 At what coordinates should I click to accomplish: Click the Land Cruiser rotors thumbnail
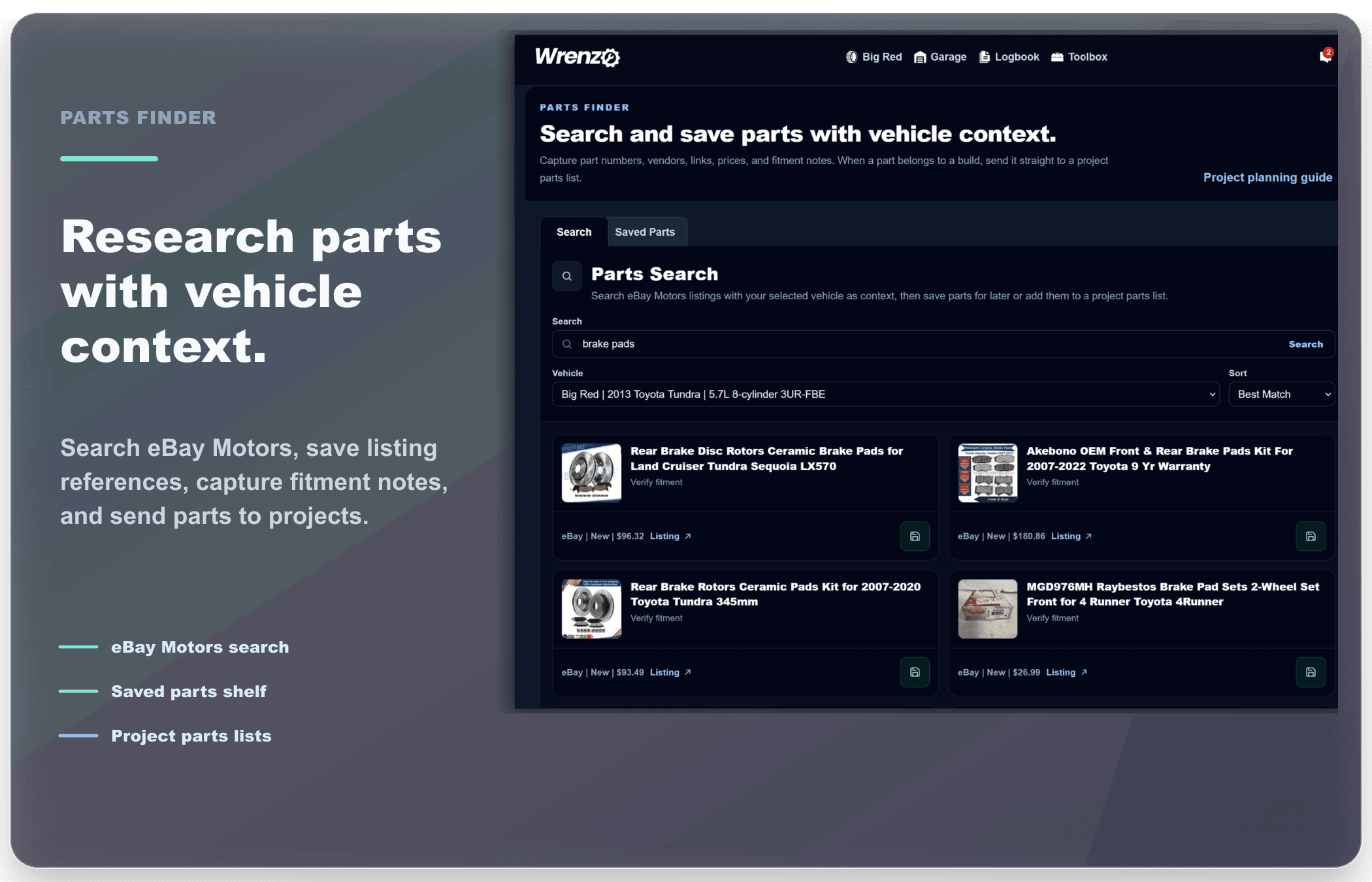(x=591, y=473)
